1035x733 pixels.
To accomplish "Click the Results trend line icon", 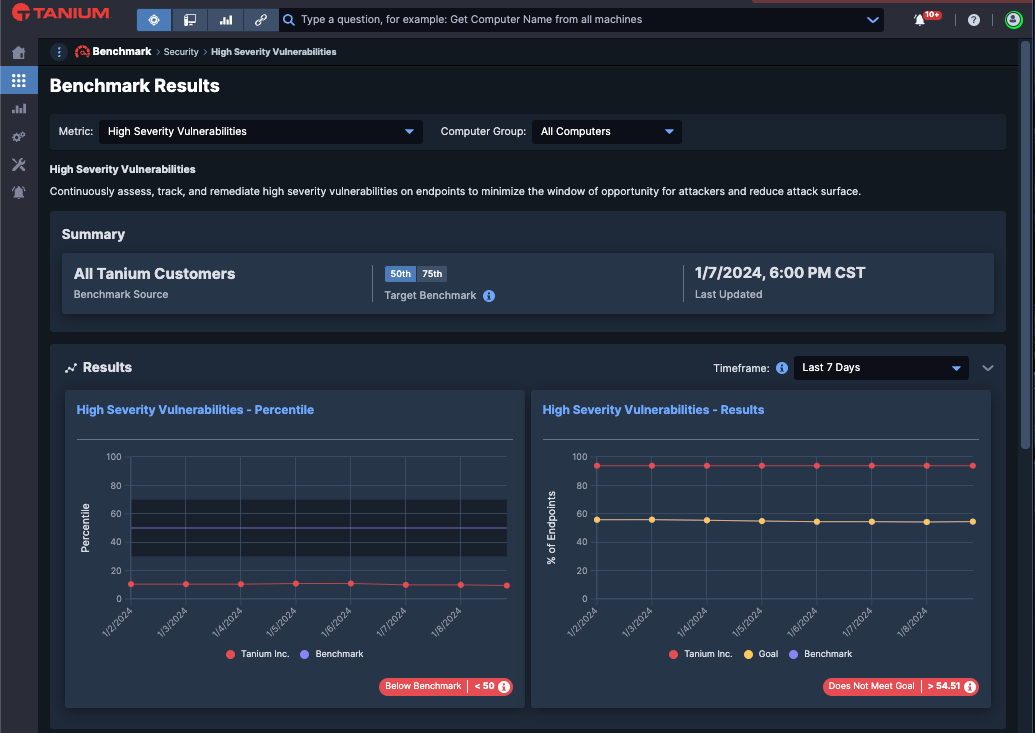I will (71, 368).
